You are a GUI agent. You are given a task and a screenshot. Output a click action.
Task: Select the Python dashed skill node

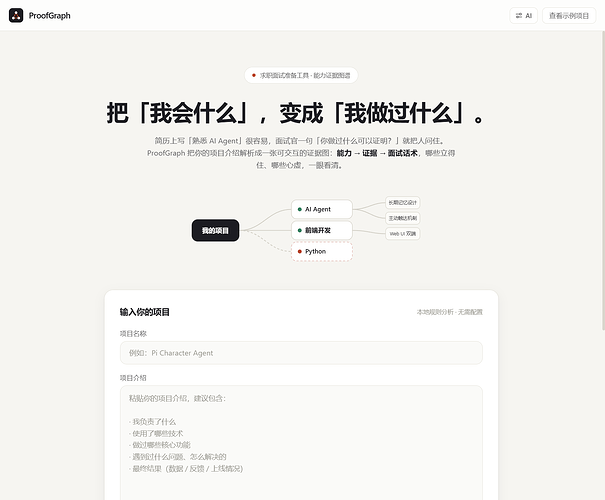click(322, 252)
